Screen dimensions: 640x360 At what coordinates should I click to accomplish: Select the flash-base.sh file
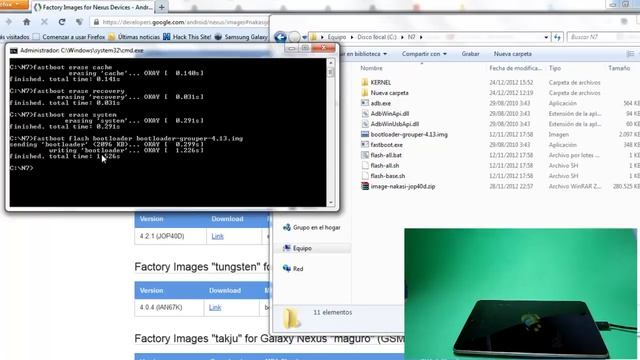387,176
